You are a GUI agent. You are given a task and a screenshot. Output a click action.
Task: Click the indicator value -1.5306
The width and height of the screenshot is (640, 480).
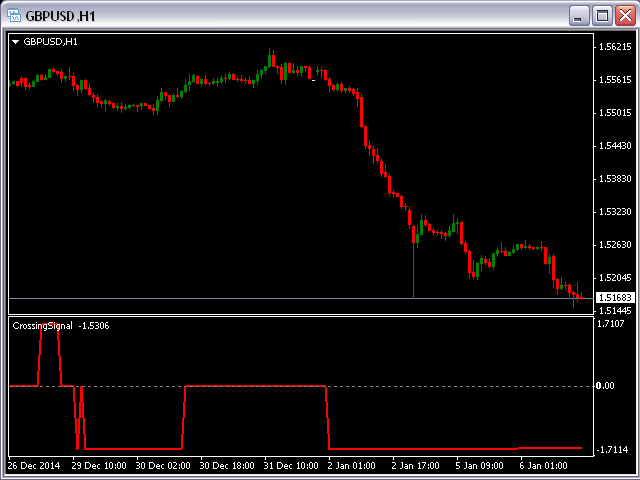(x=94, y=326)
